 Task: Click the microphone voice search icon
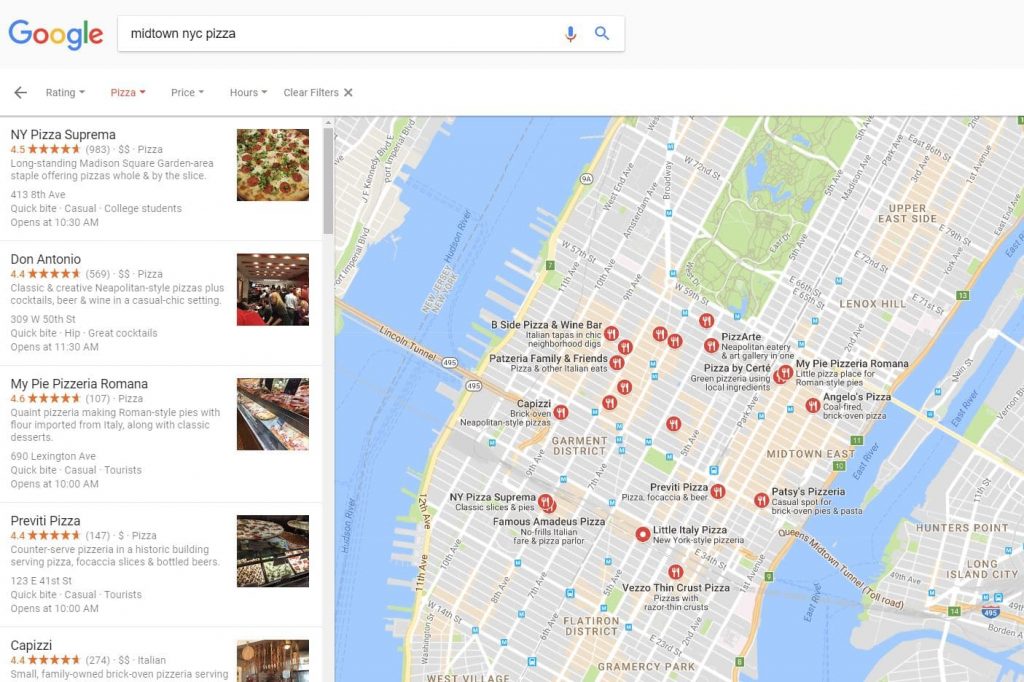570,34
